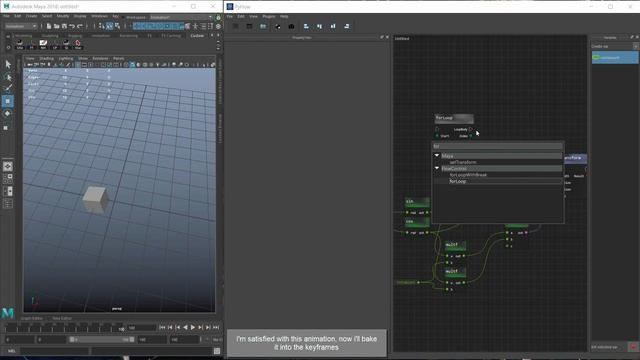Click the node search field containing 'for'
This screenshot has height=360, width=640.
point(498,146)
